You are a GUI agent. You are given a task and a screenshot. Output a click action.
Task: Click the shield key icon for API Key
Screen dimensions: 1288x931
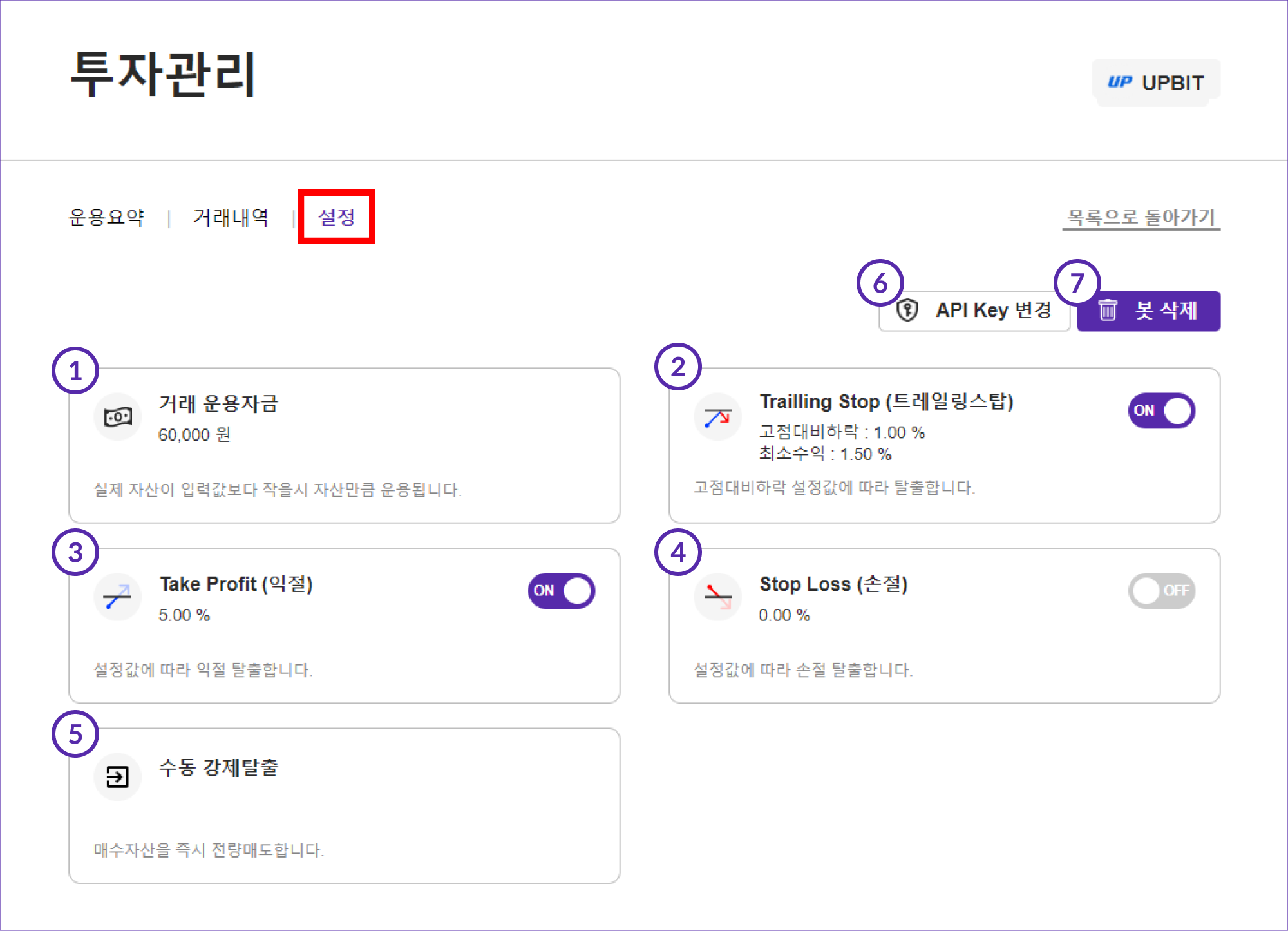907,311
